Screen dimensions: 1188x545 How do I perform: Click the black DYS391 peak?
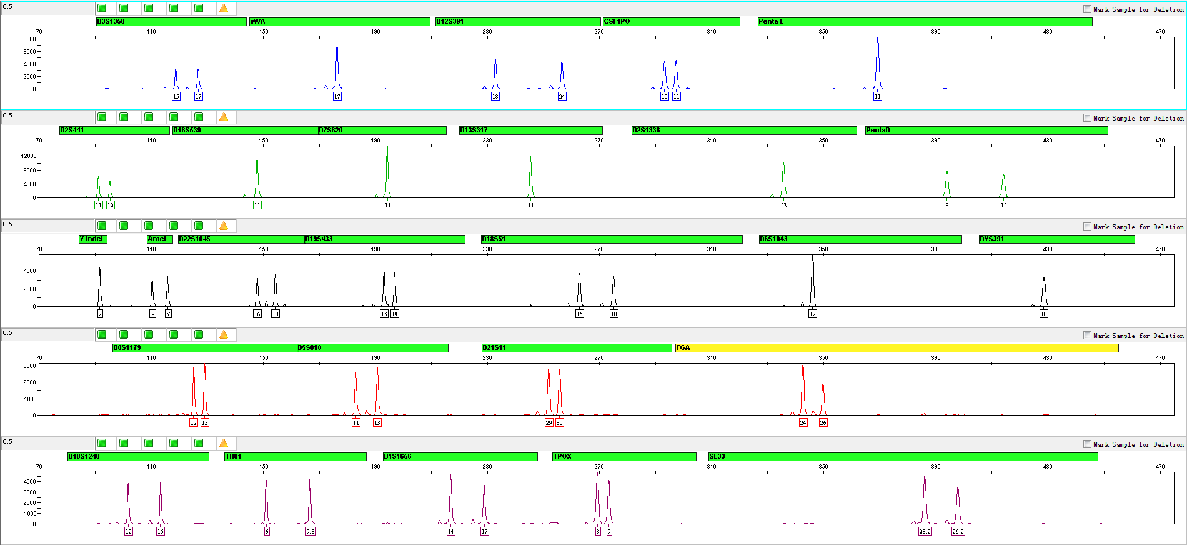click(x=1044, y=292)
